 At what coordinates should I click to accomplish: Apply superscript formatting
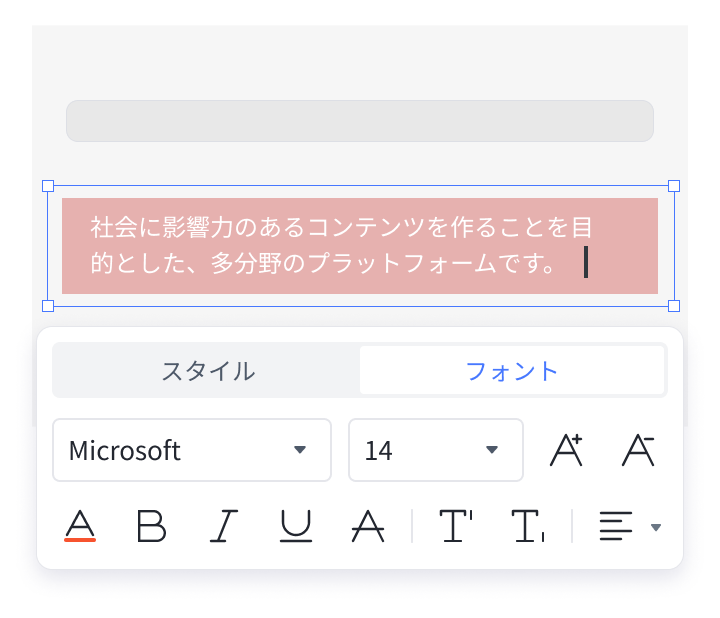point(456,526)
